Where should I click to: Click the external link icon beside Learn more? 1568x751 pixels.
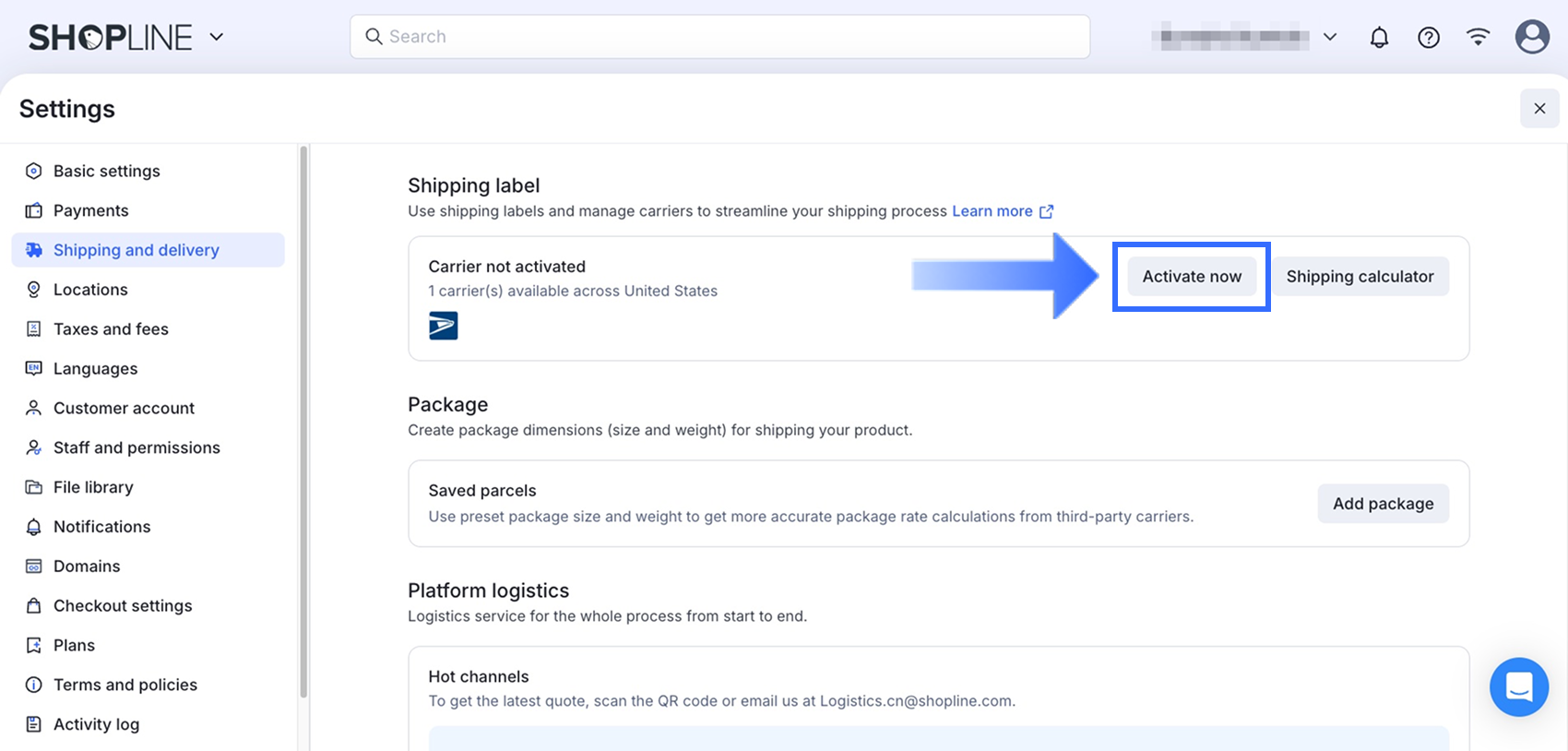point(1046,211)
